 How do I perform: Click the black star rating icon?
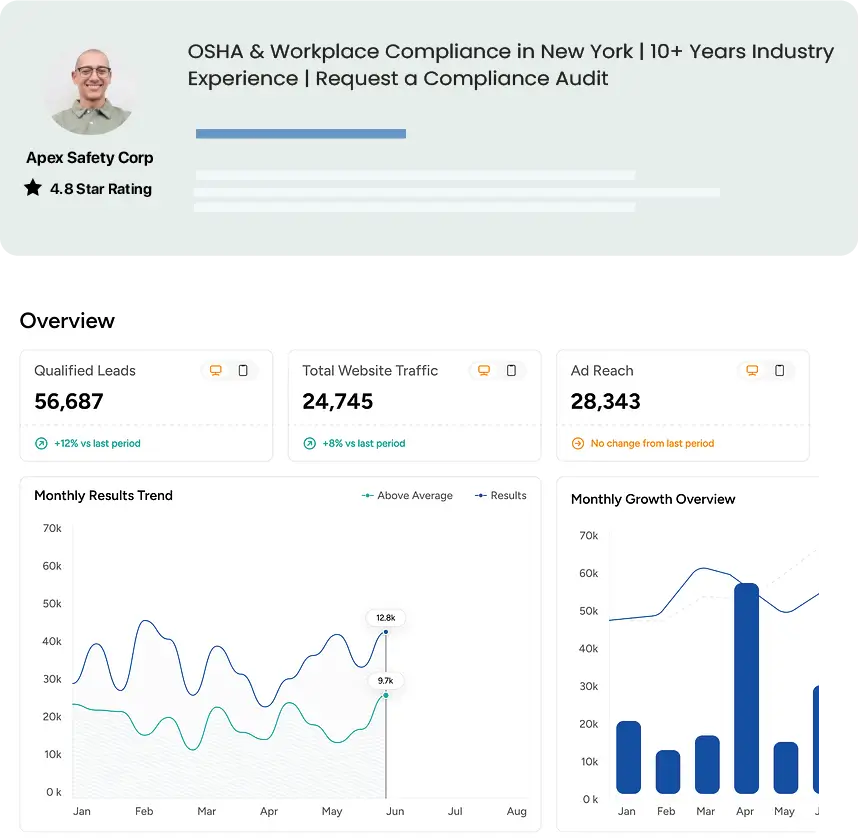pyautogui.click(x=33, y=188)
